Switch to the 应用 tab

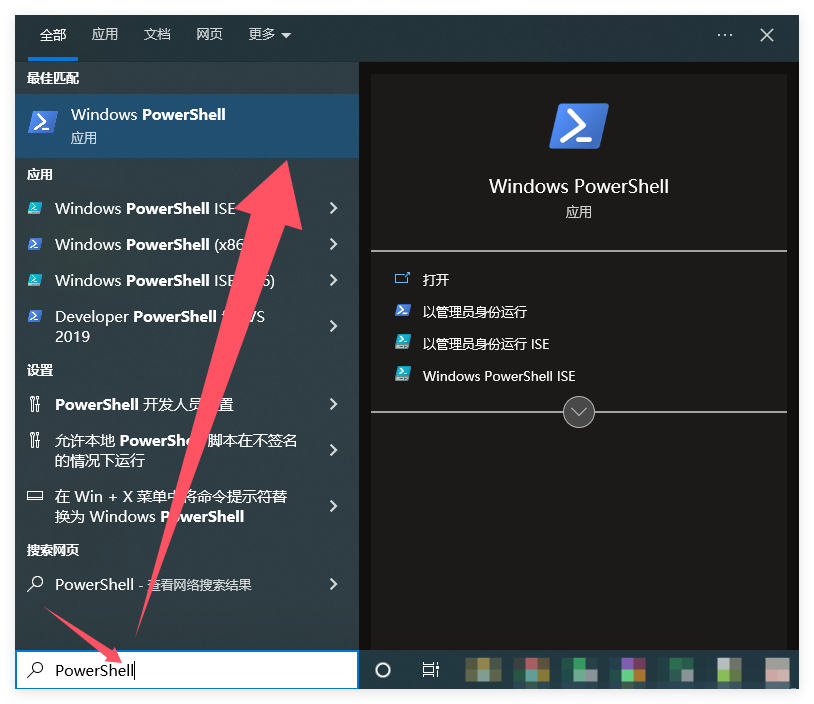click(x=105, y=35)
